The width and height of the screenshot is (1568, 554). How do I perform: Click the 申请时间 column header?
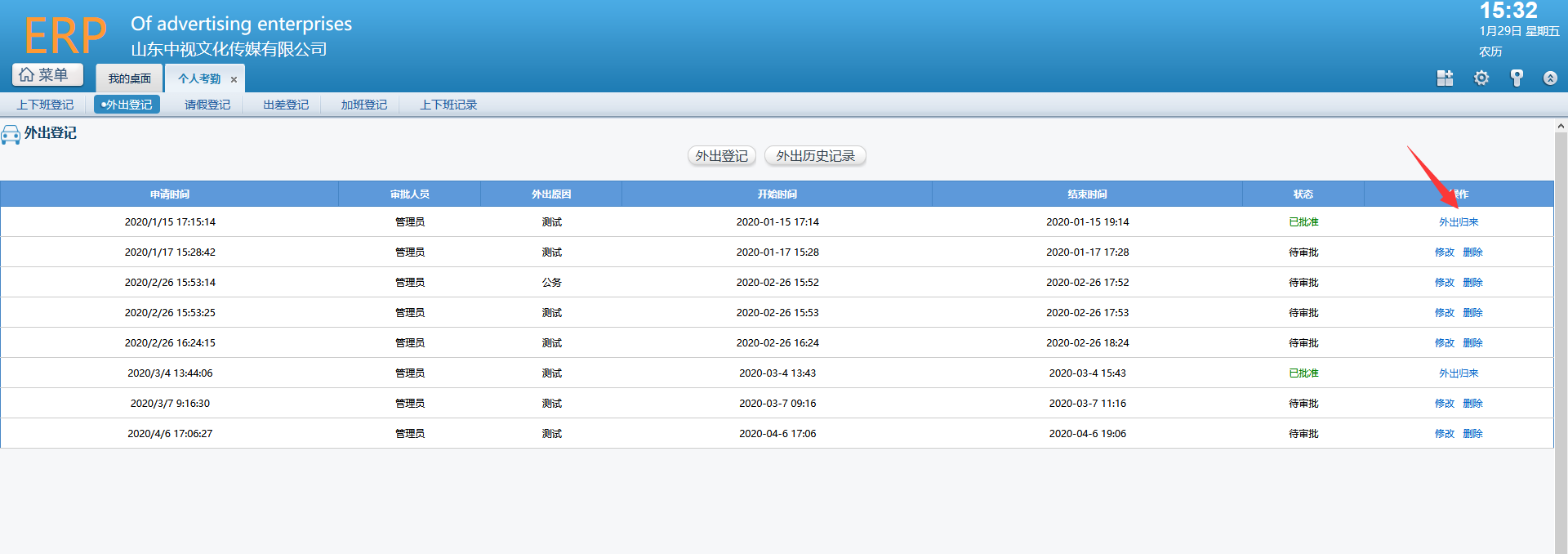(x=170, y=194)
